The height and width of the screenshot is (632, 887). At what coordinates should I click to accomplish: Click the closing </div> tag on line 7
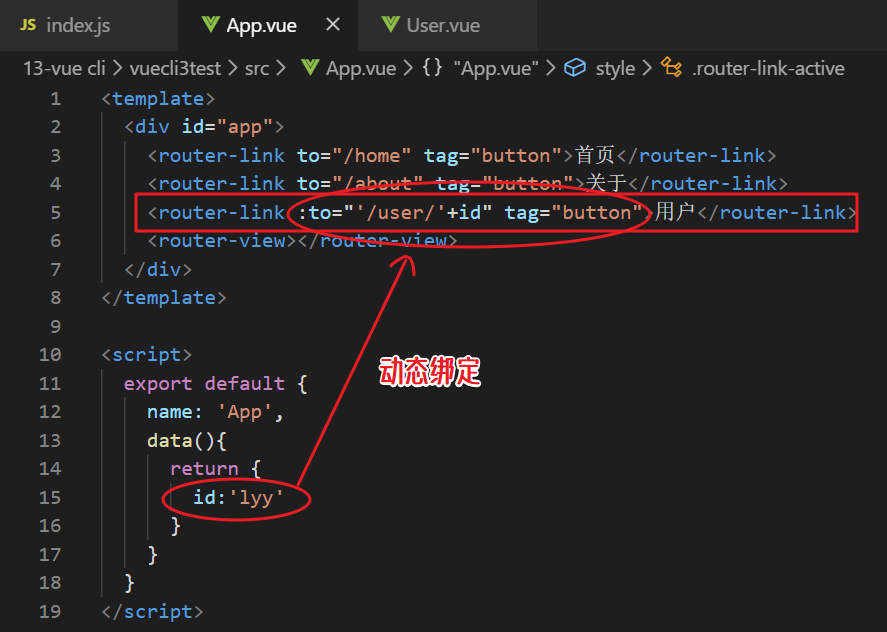pos(158,269)
